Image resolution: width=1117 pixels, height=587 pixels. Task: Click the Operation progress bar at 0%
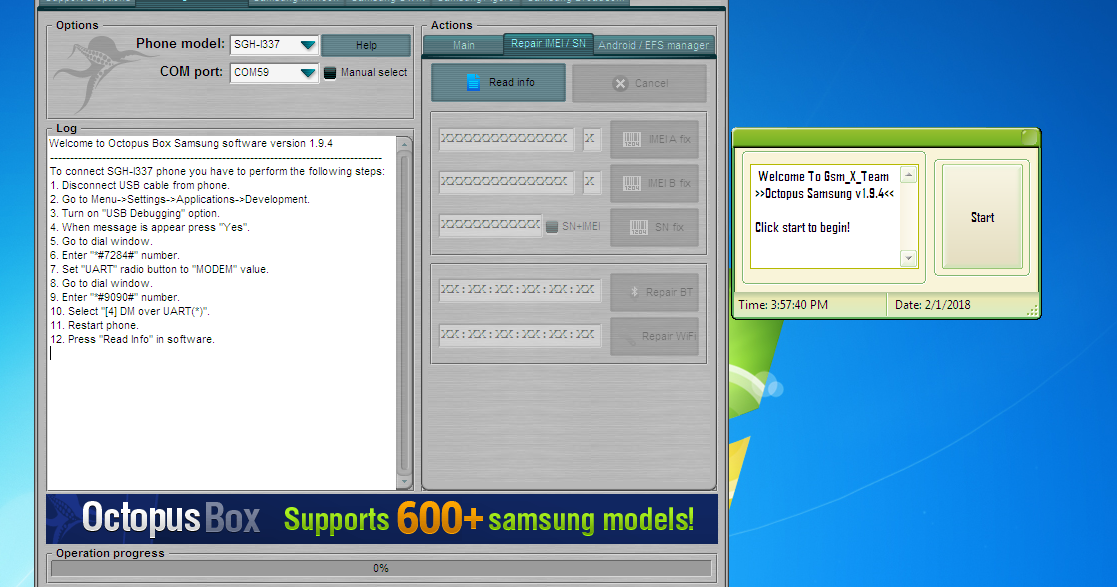click(x=381, y=568)
